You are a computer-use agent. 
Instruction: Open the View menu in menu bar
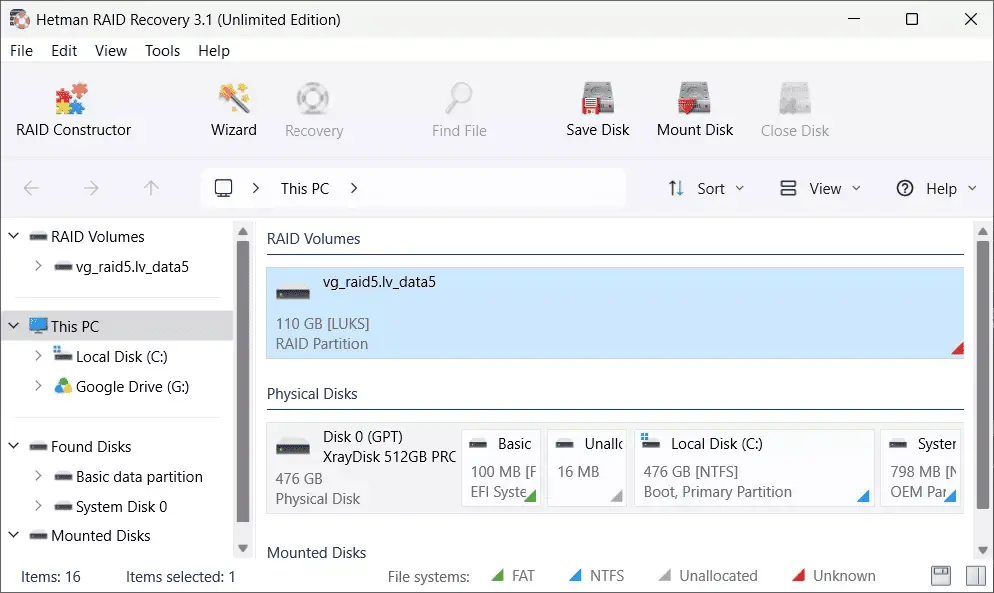111,51
